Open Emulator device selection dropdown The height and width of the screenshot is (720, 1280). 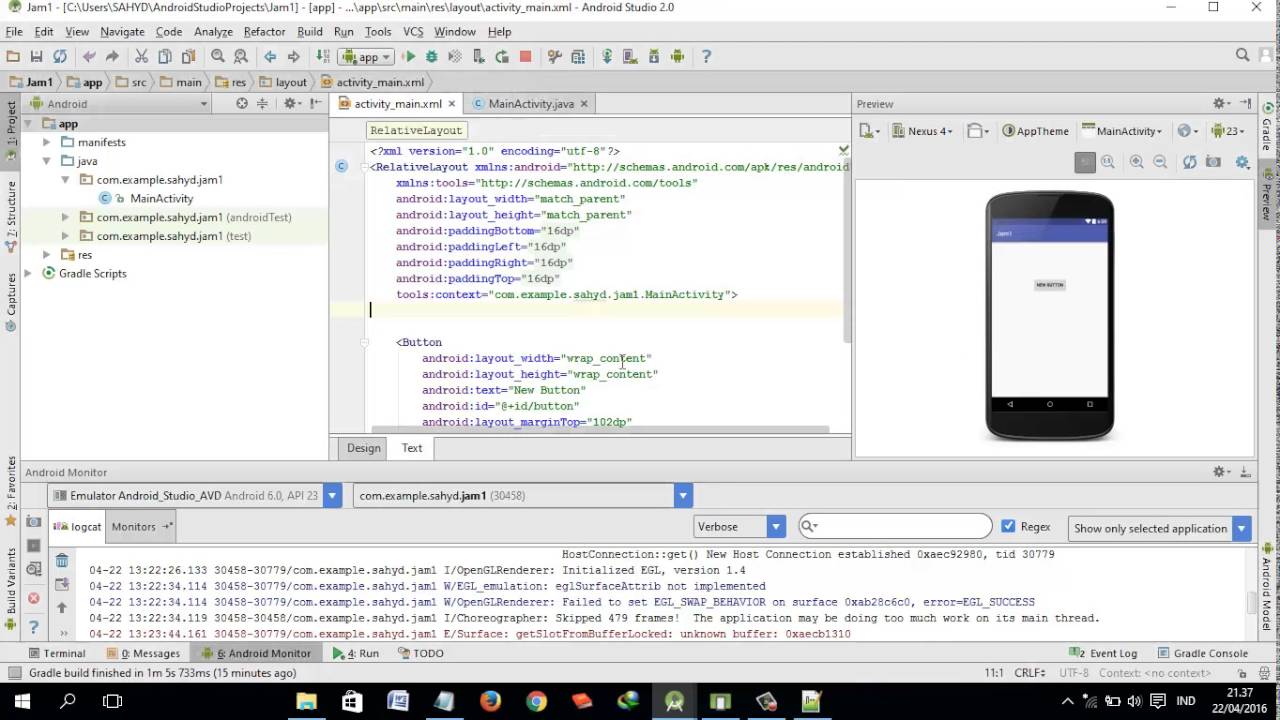[x=197, y=495]
